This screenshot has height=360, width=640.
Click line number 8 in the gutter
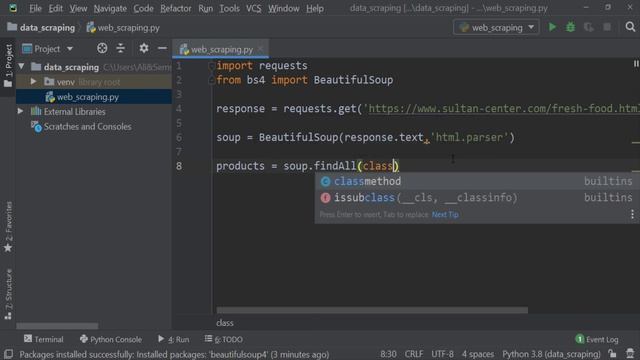(179, 166)
